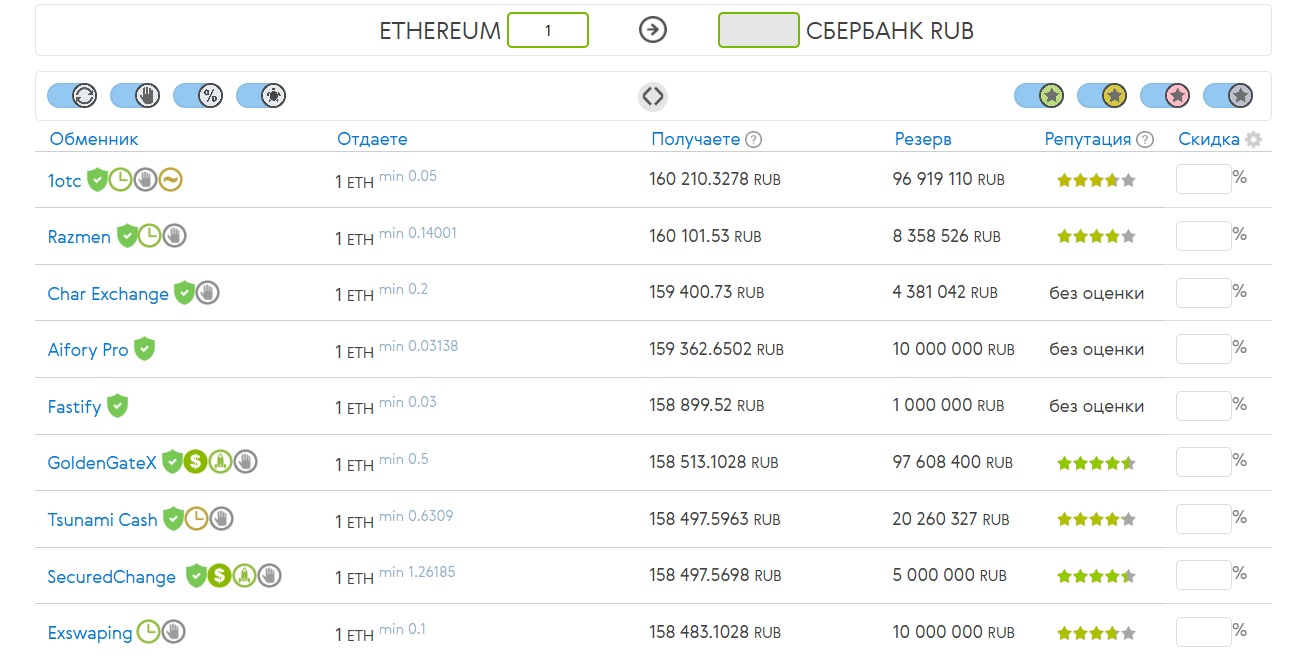Click the star rating for GoldenGateX
Screen dimensions: 1301x659
[1096, 463]
